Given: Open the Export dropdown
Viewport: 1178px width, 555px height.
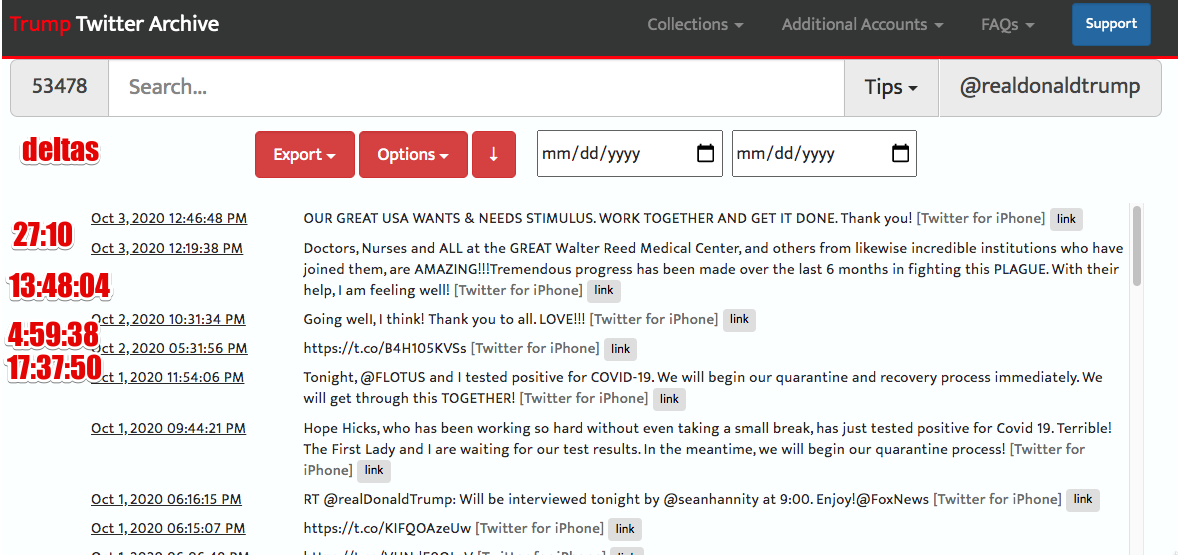Looking at the screenshot, I should (304, 155).
